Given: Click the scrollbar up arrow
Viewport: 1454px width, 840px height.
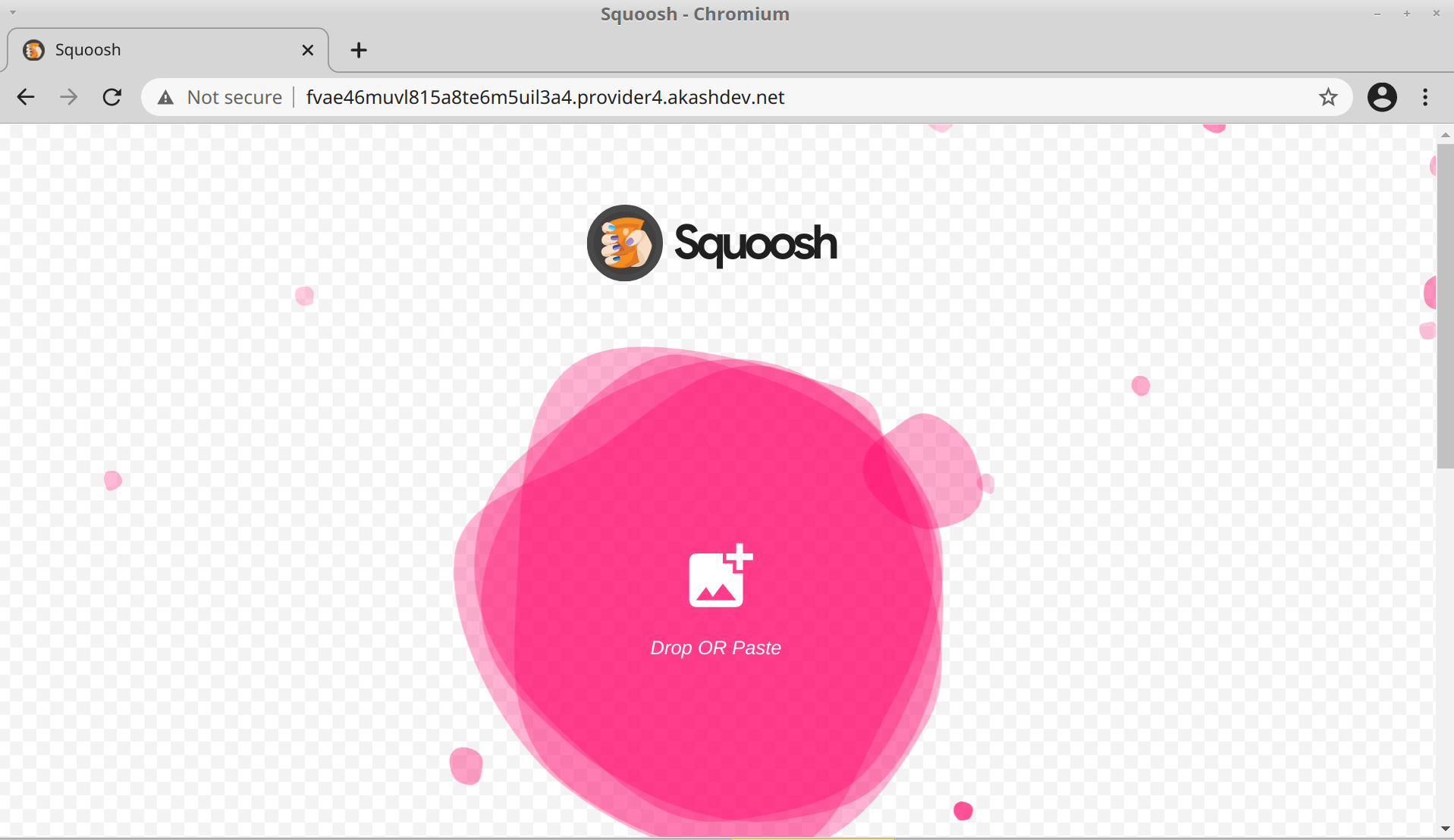Looking at the screenshot, I should tap(1445, 134).
